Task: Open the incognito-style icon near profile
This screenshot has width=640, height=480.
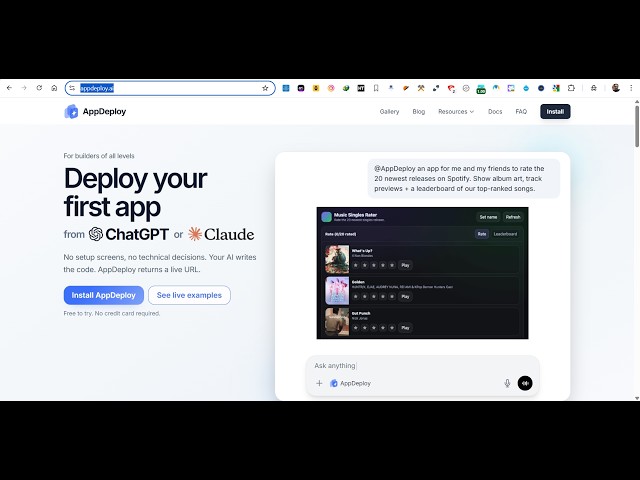Action: pyautogui.click(x=594, y=88)
